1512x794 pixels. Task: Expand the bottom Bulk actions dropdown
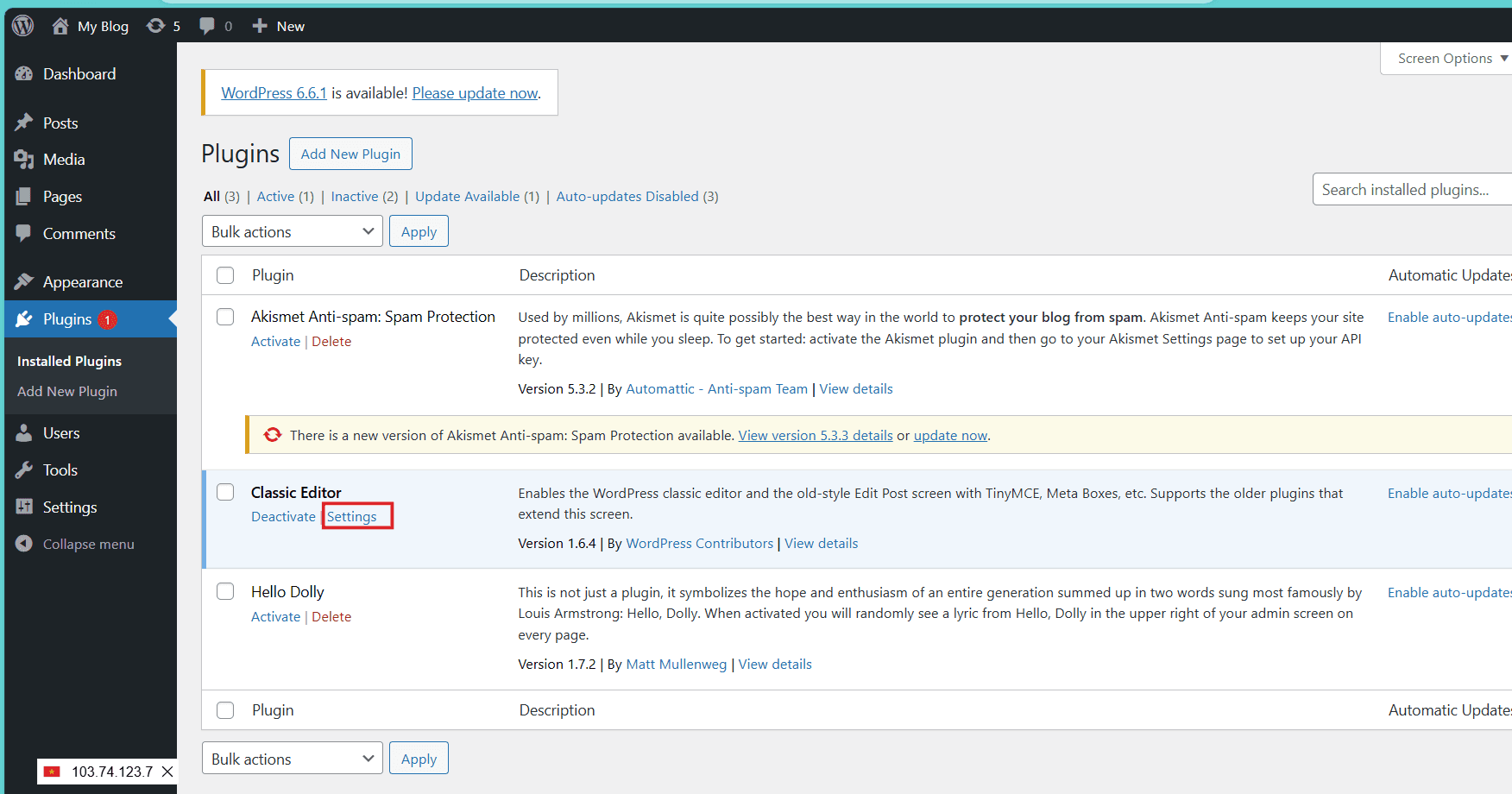[x=292, y=759]
